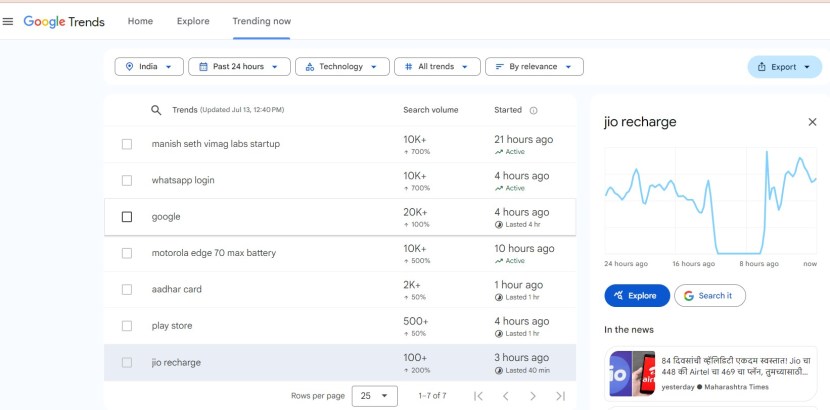The image size is (830, 410).
Task: Click the Google G icon in Search it
Action: (689, 296)
